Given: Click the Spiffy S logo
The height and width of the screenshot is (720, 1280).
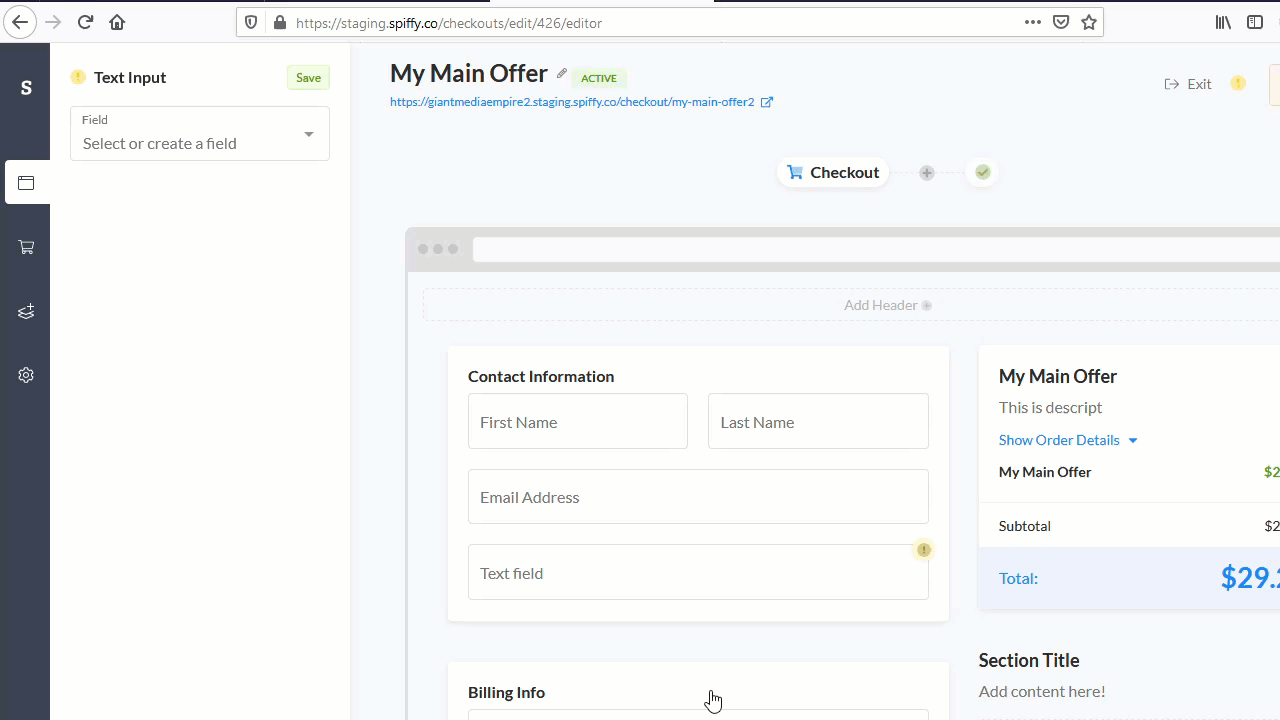Looking at the screenshot, I should click(x=26, y=88).
